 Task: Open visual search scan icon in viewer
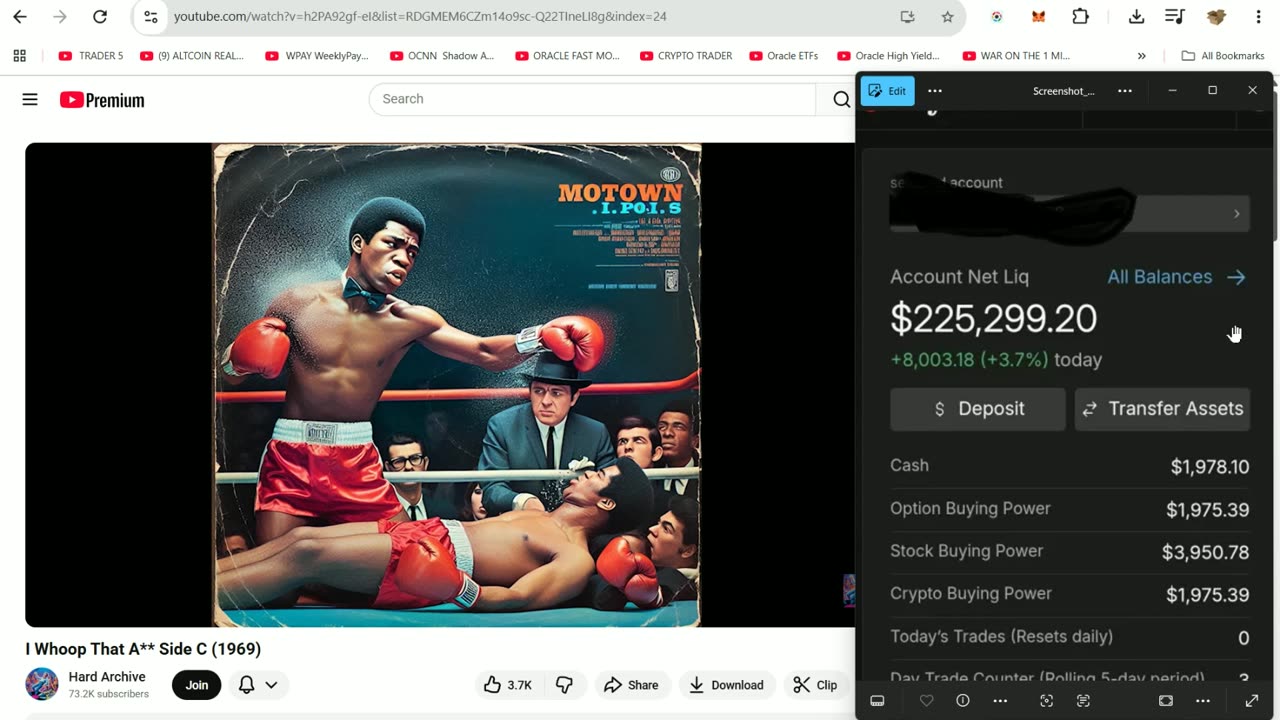(1046, 701)
